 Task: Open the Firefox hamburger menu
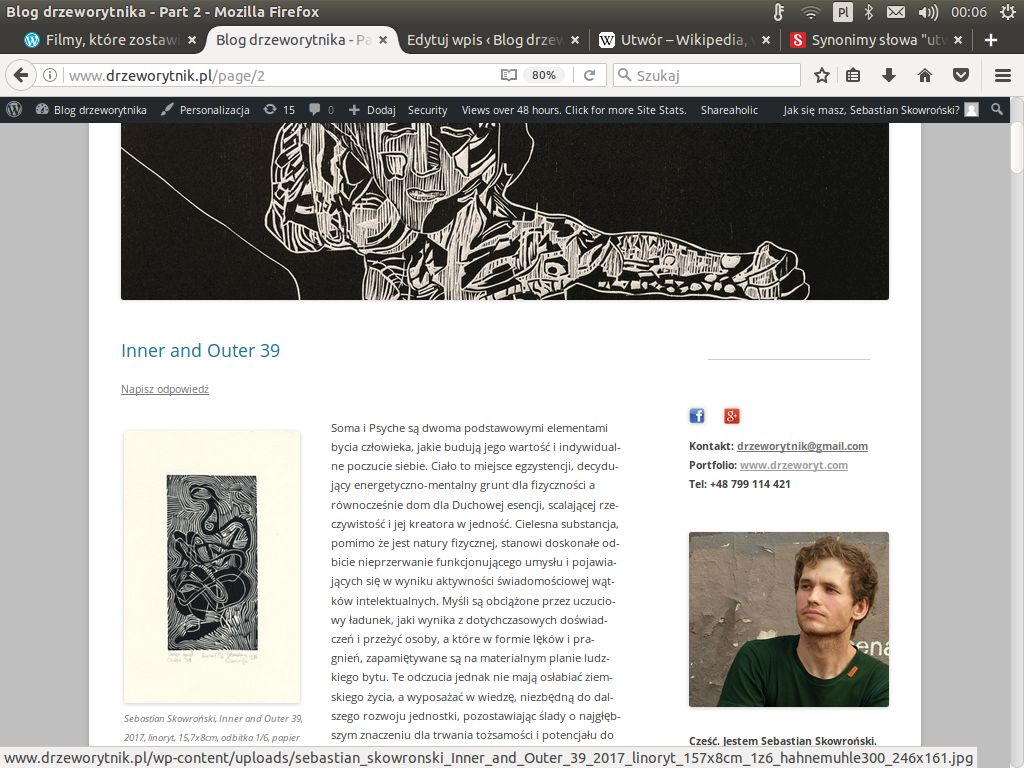(1003, 76)
